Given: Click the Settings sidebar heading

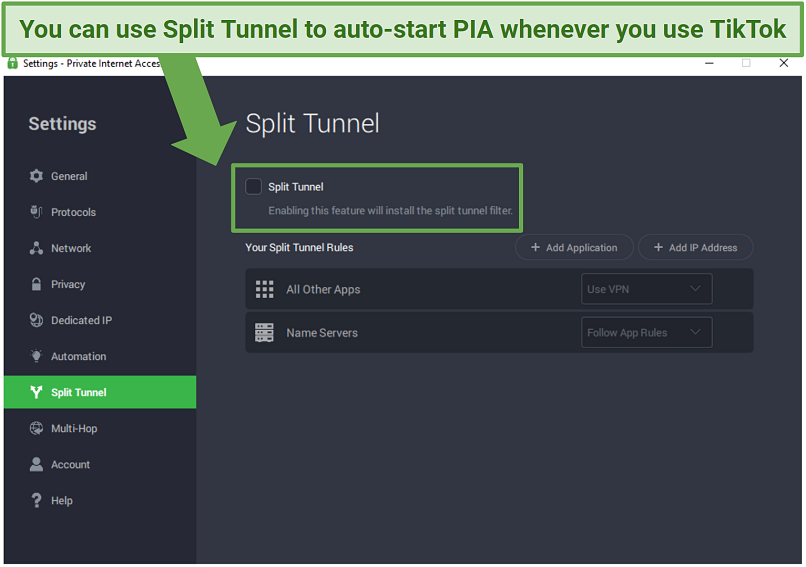Looking at the screenshot, I should click(62, 124).
